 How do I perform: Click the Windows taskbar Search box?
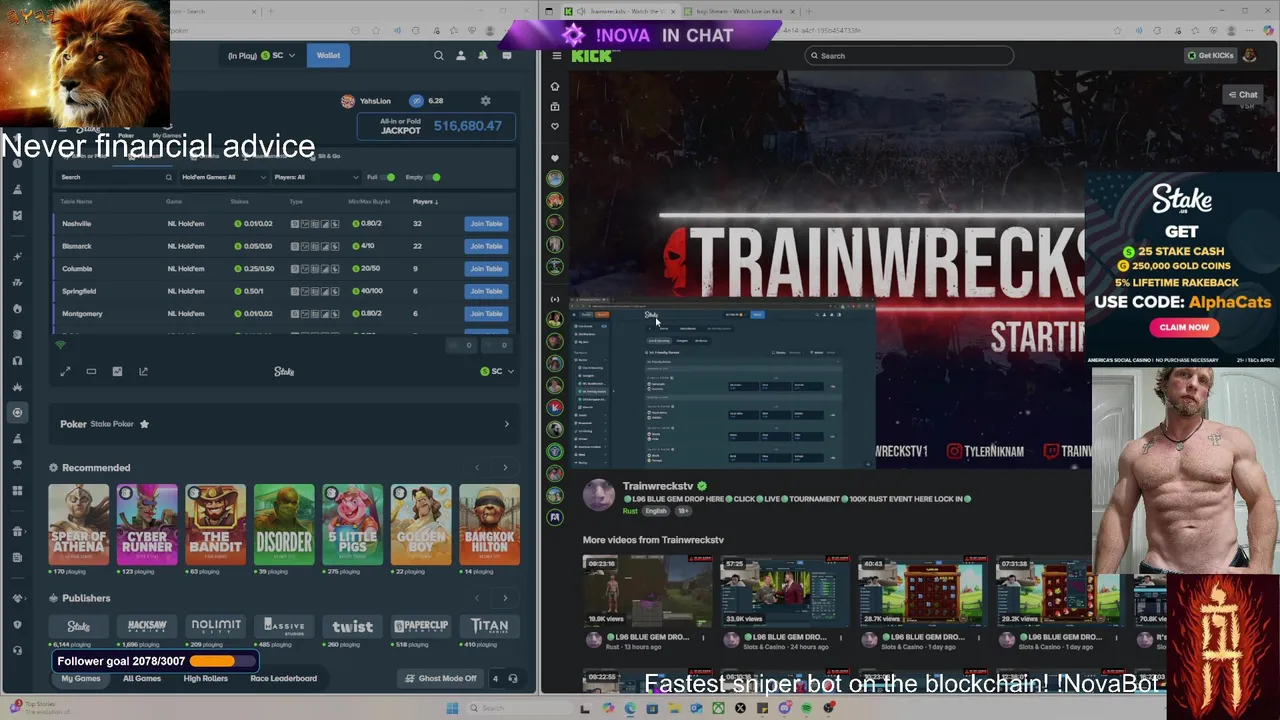(520, 709)
